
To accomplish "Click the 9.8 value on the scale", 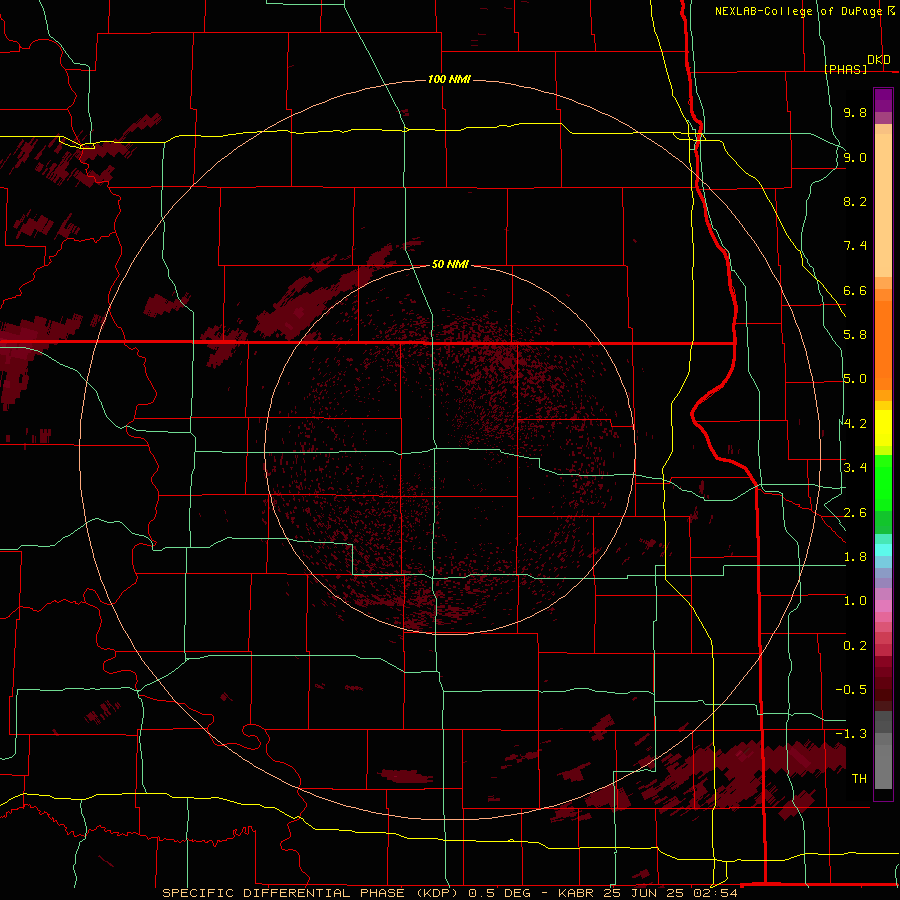I will point(855,112).
